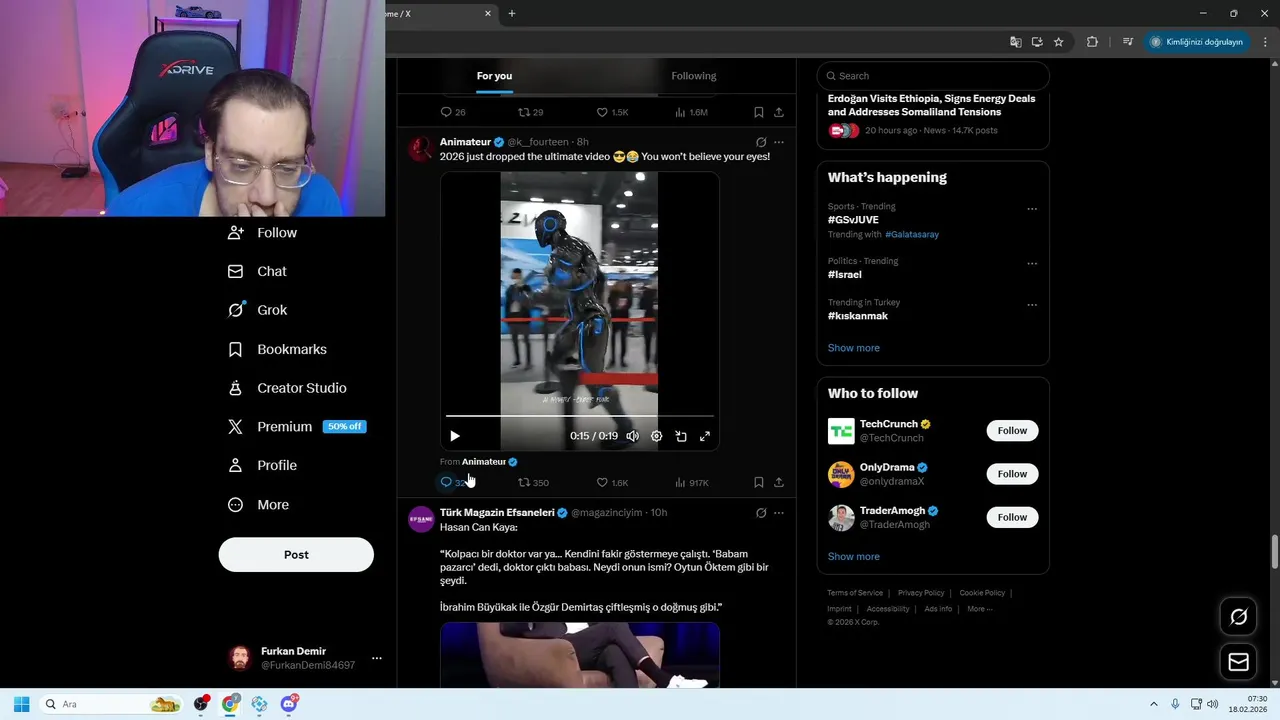Follow OnlyDrama
Image resolution: width=1280 pixels, height=720 pixels.
[1012, 474]
